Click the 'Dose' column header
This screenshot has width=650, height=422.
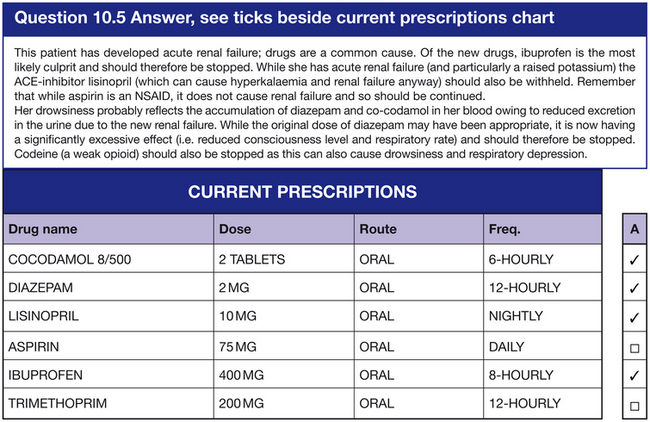pyautogui.click(x=236, y=229)
